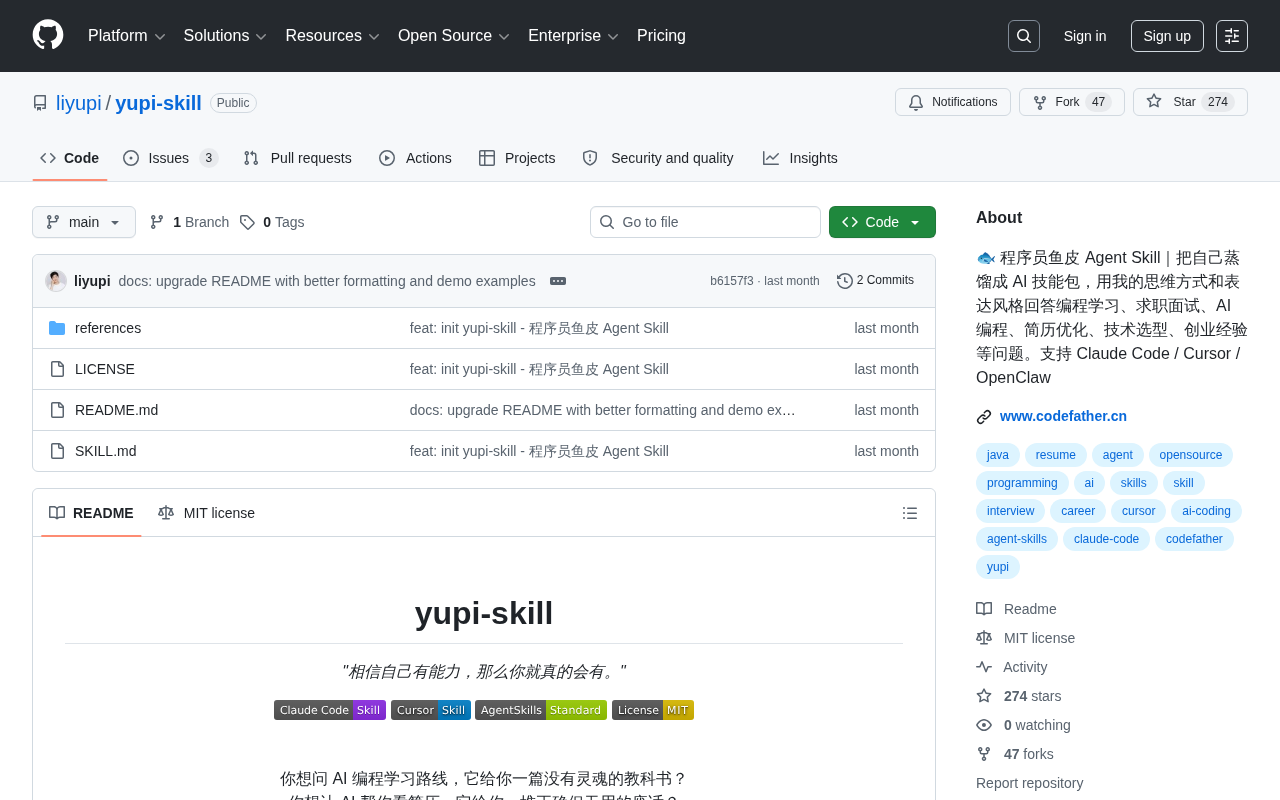The width and height of the screenshot is (1280, 800).
Task: Open the liyupi owner link
Action: click(x=79, y=103)
